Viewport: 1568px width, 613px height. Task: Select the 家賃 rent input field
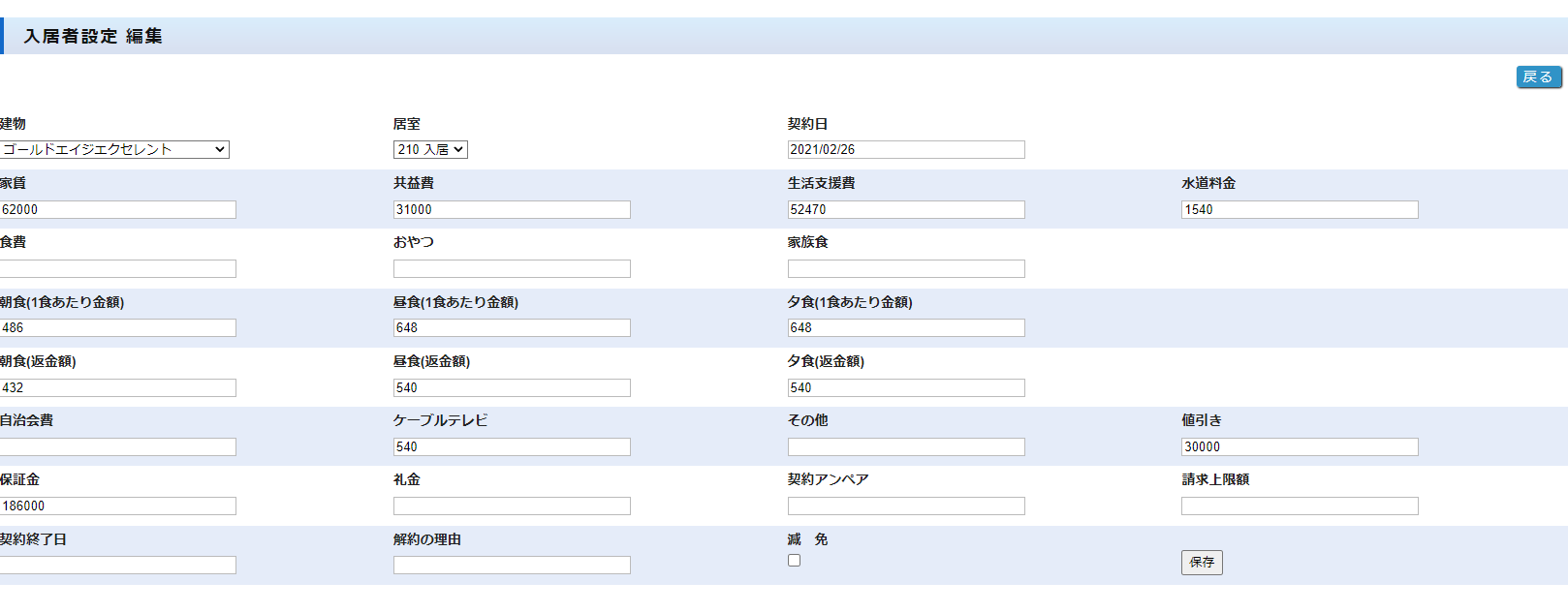coord(117,209)
